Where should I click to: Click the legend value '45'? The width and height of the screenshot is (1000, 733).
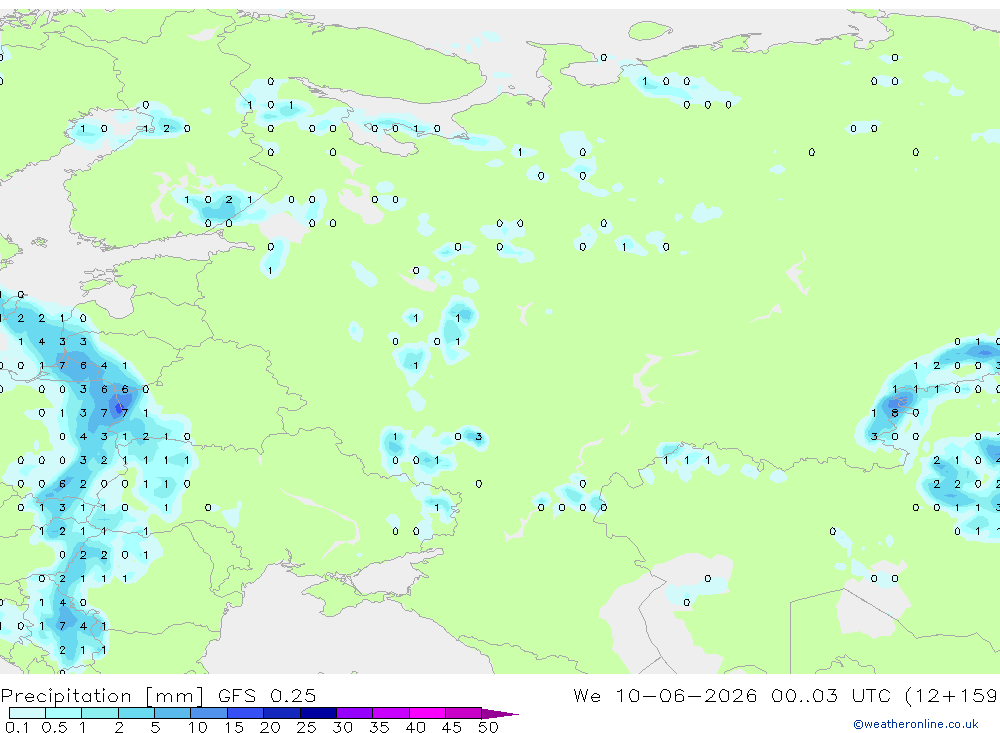(452, 727)
